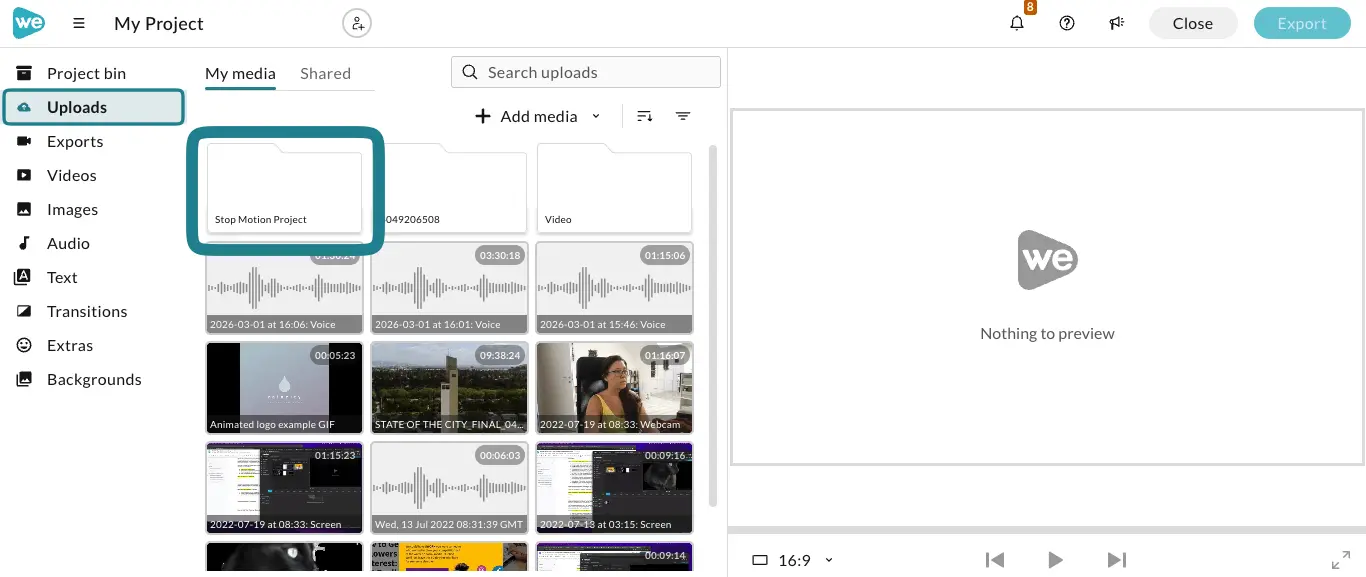The image size is (1366, 577).
Task: Click the sort order icon
Action: pos(645,116)
